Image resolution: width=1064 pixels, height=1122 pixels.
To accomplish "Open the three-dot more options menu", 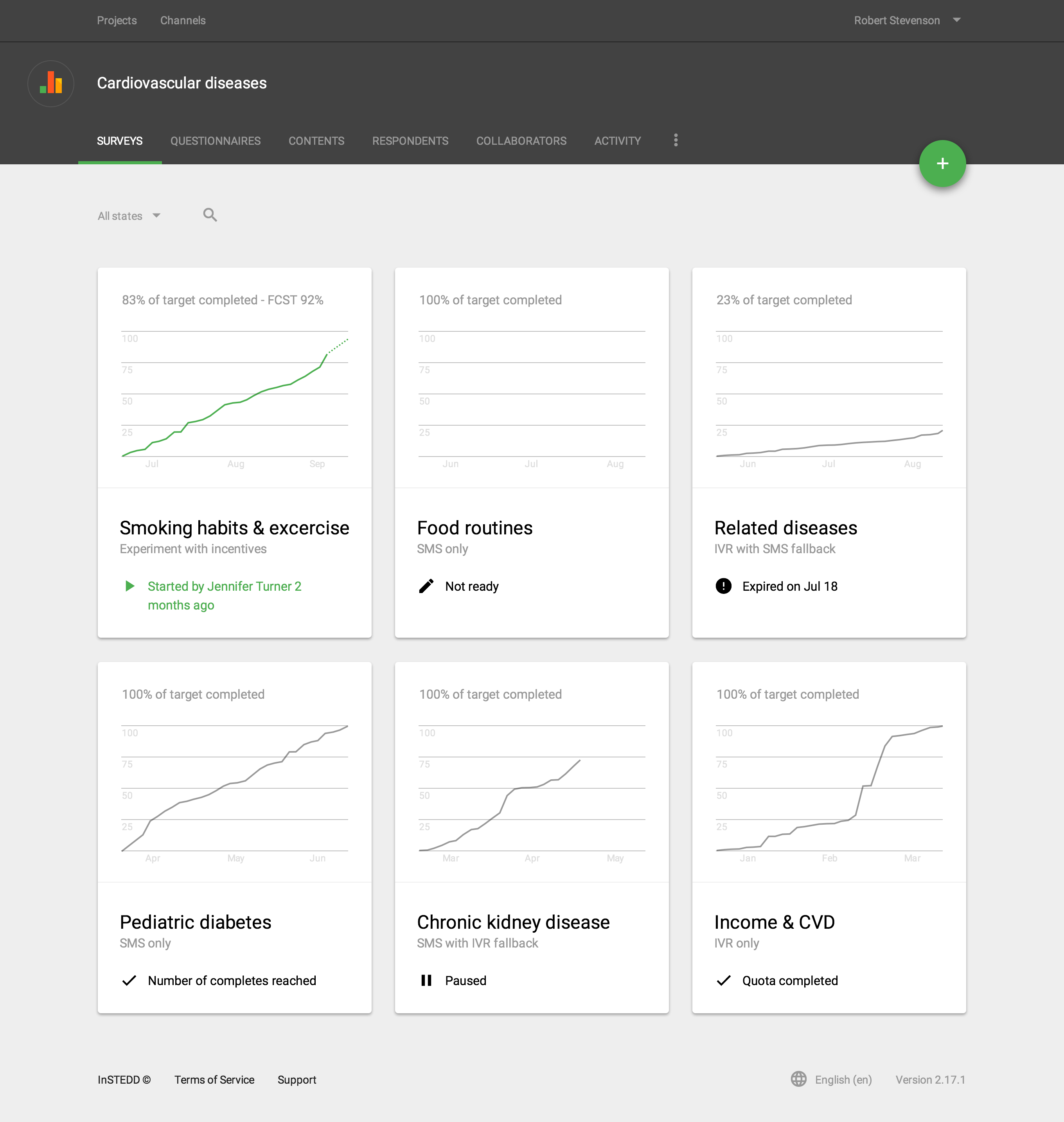I will [675, 140].
